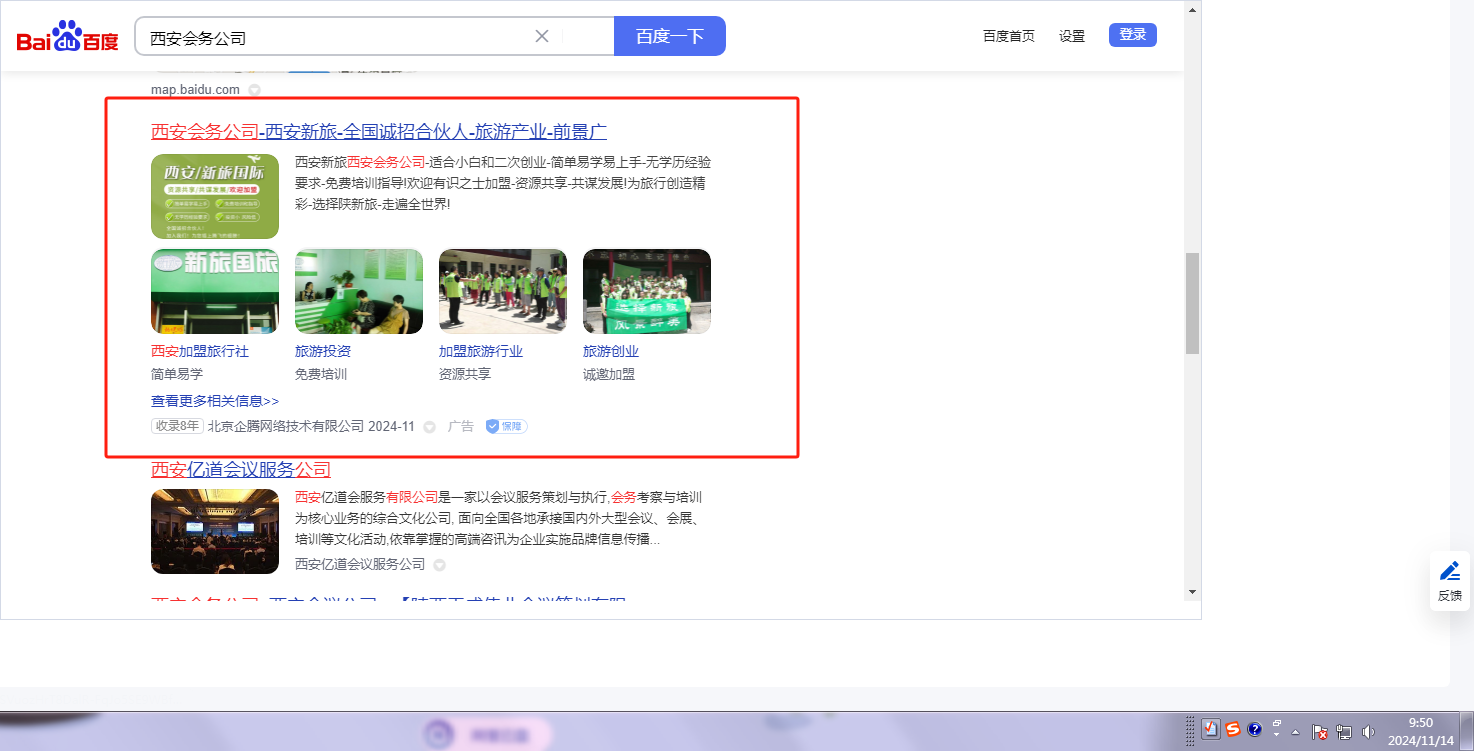
Task: Click the Sogou input method tray icon
Action: click(1233, 729)
